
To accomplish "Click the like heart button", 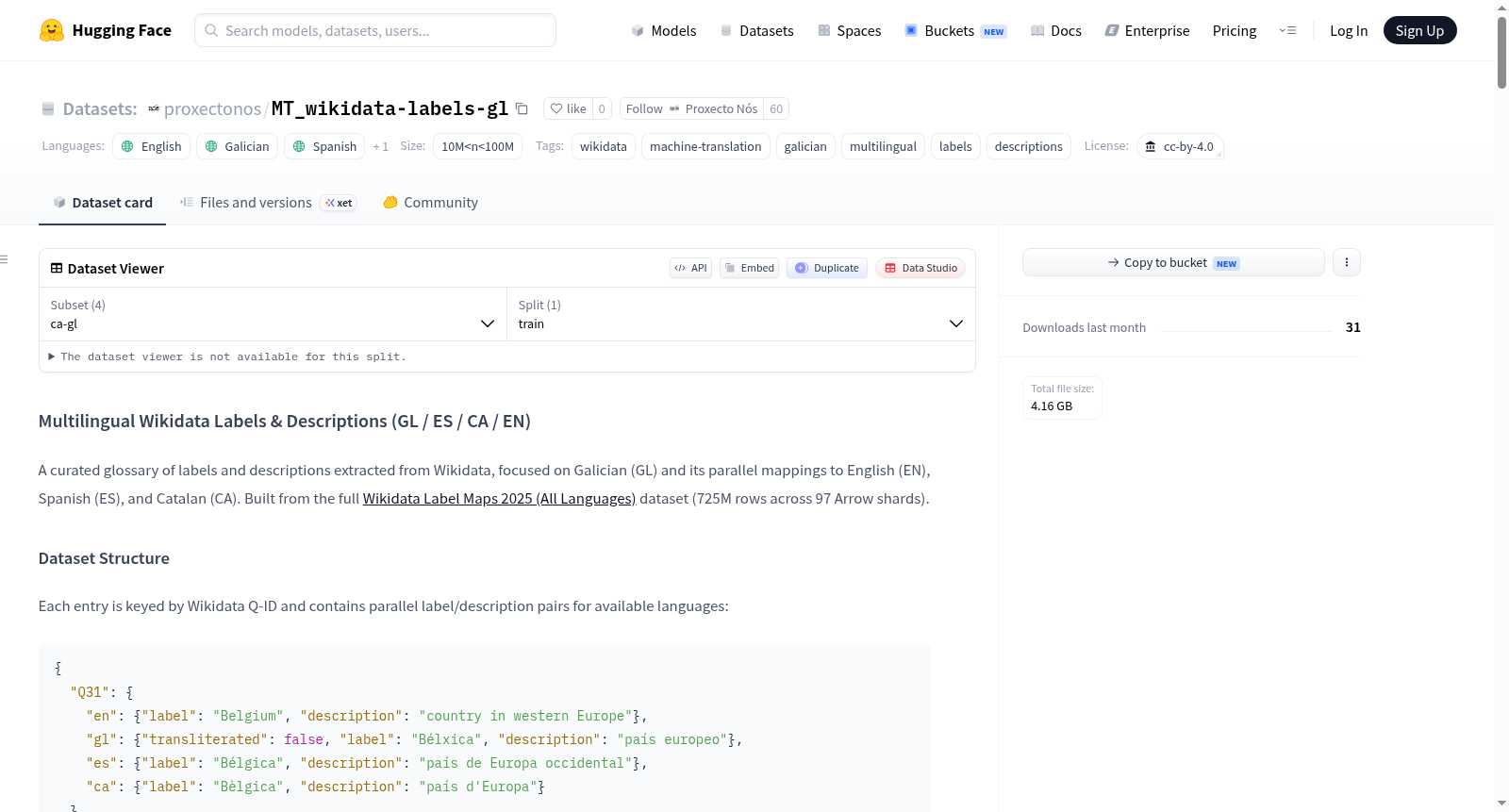I will (569, 108).
